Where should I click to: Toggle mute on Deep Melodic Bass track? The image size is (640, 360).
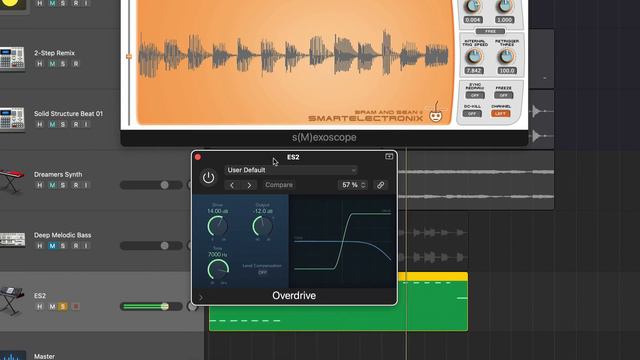pos(52,246)
